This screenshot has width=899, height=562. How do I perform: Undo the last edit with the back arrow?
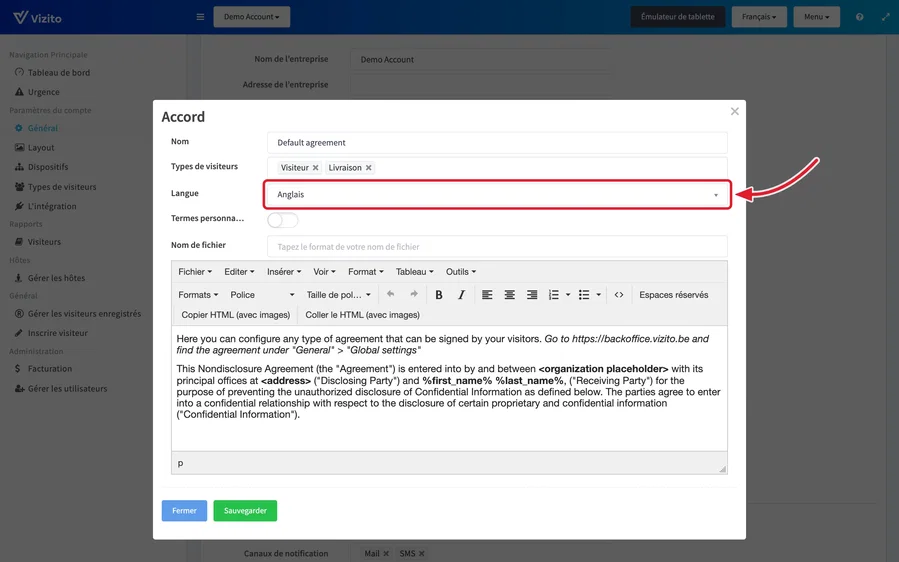[390, 294]
